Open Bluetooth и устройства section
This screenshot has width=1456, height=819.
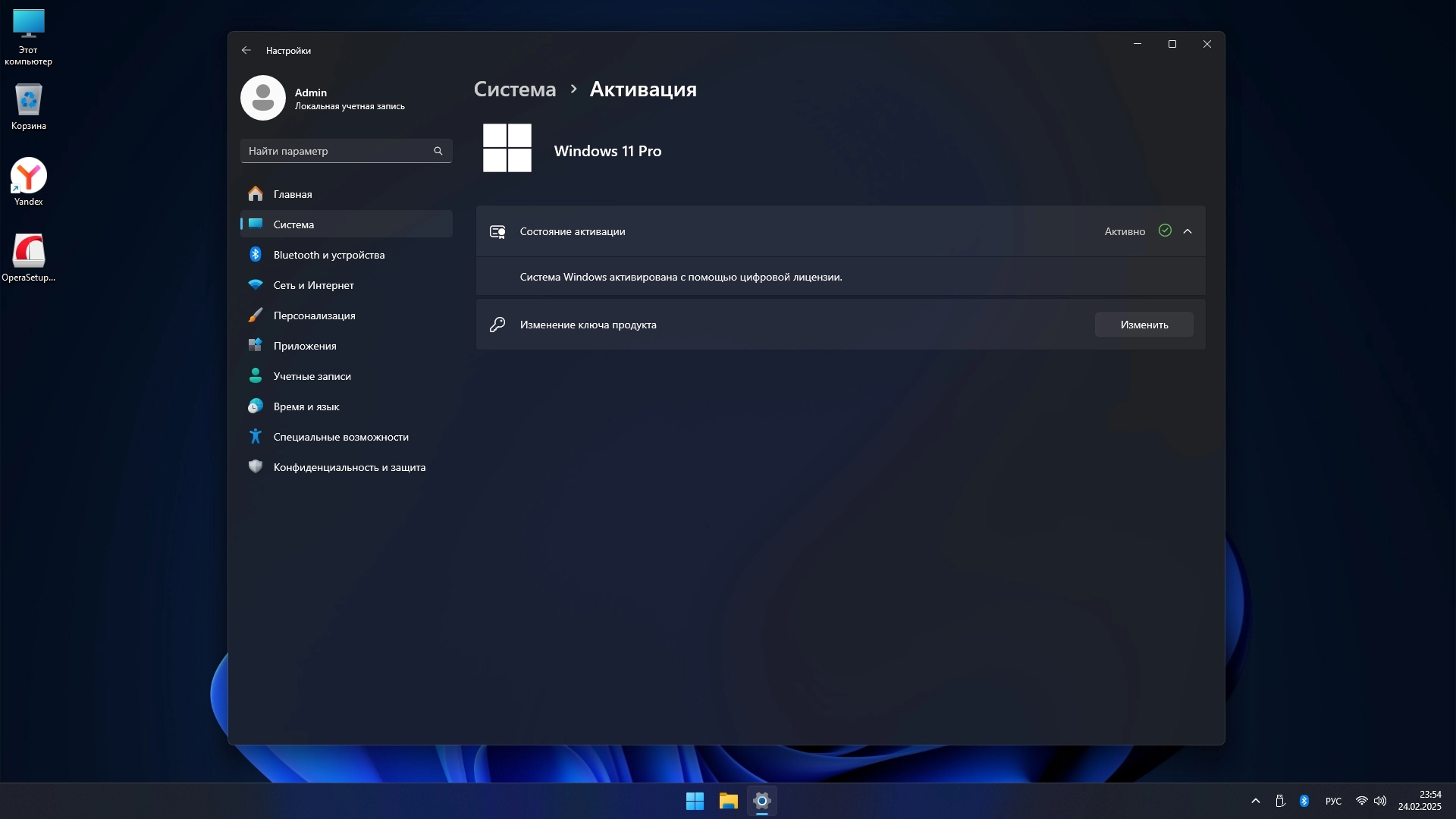pyautogui.click(x=328, y=255)
